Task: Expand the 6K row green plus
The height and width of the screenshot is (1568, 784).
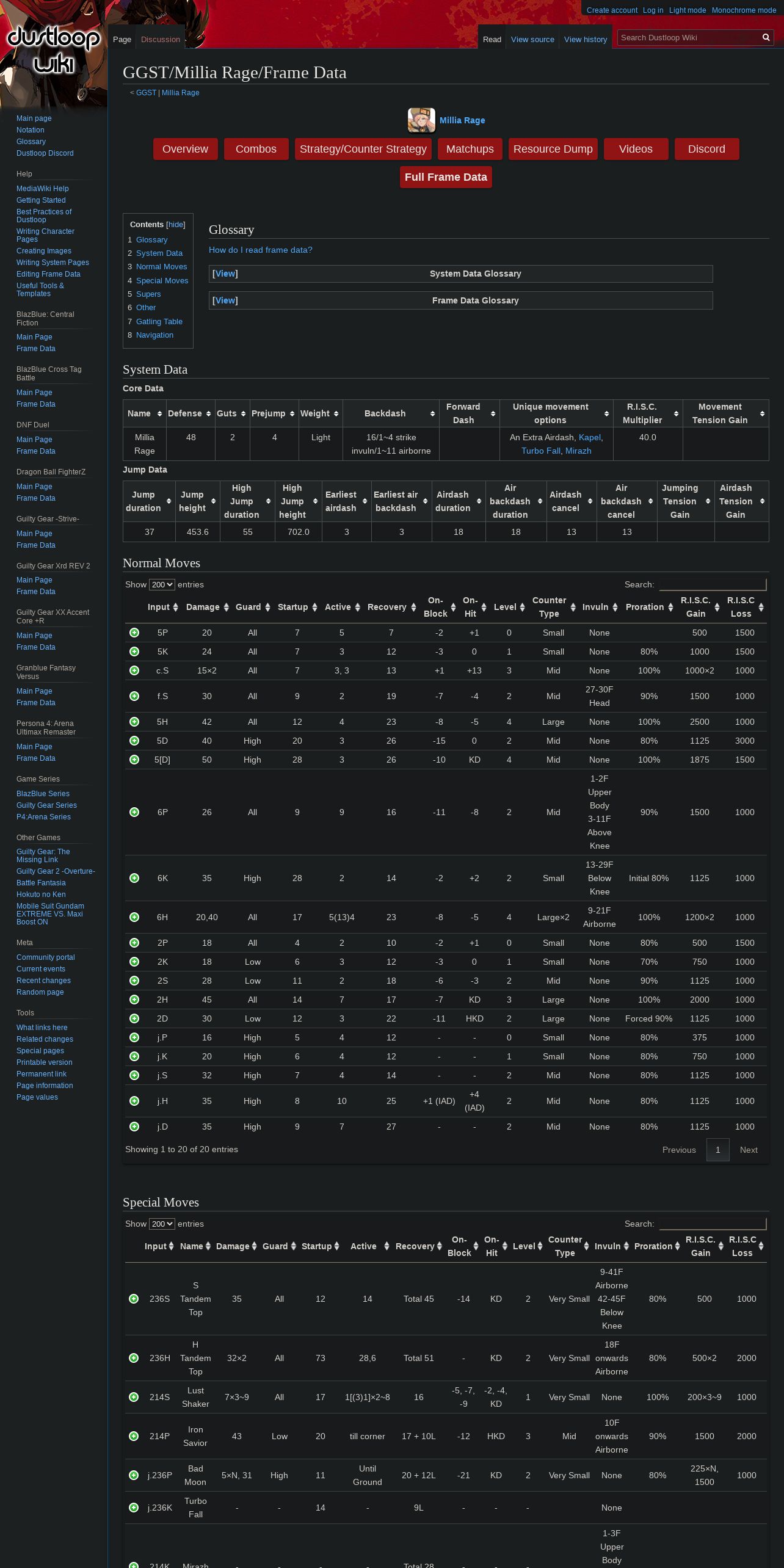Action: tap(134, 878)
